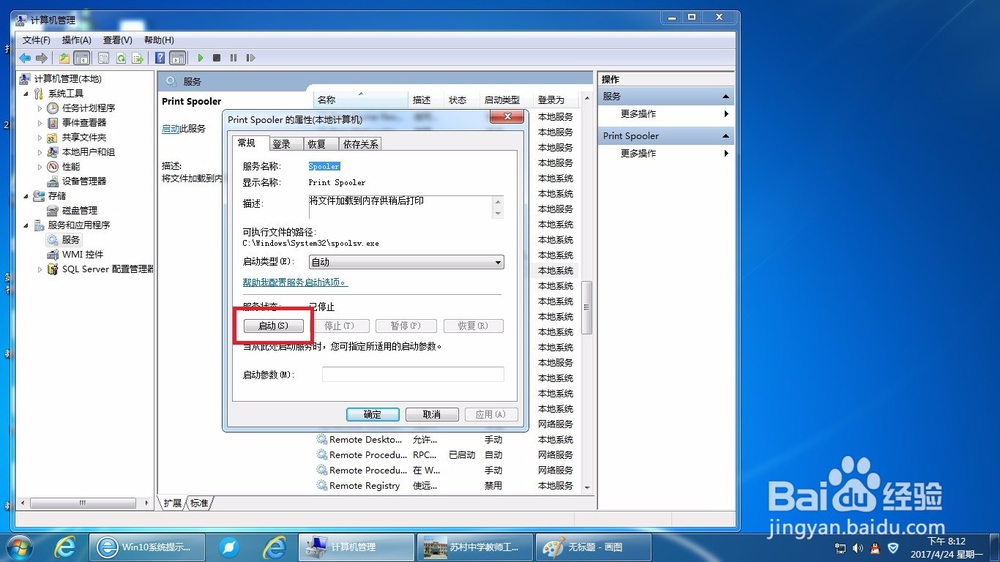Viewport: 1000px width, 562px height.
Task: Open the Windows Start button
Action: (19, 548)
